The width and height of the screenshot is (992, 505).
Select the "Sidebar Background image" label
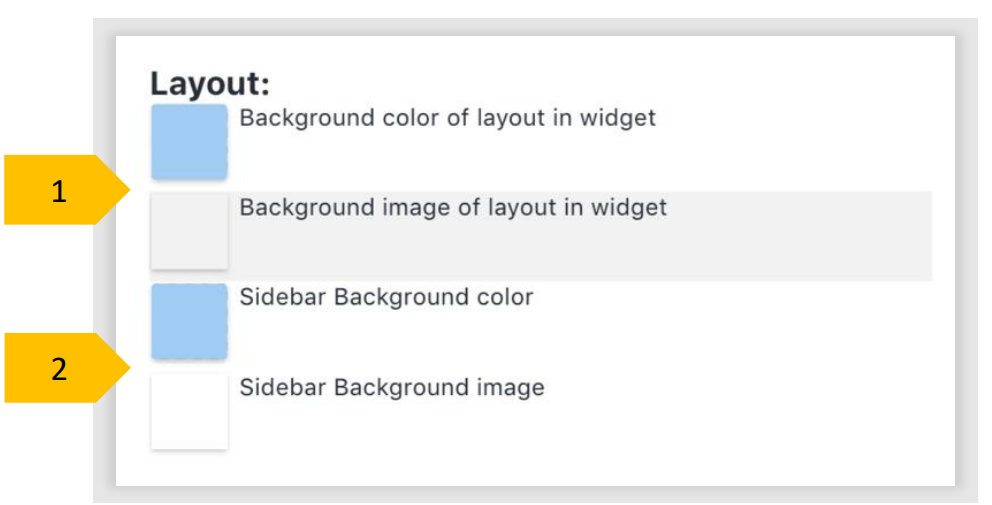click(391, 387)
